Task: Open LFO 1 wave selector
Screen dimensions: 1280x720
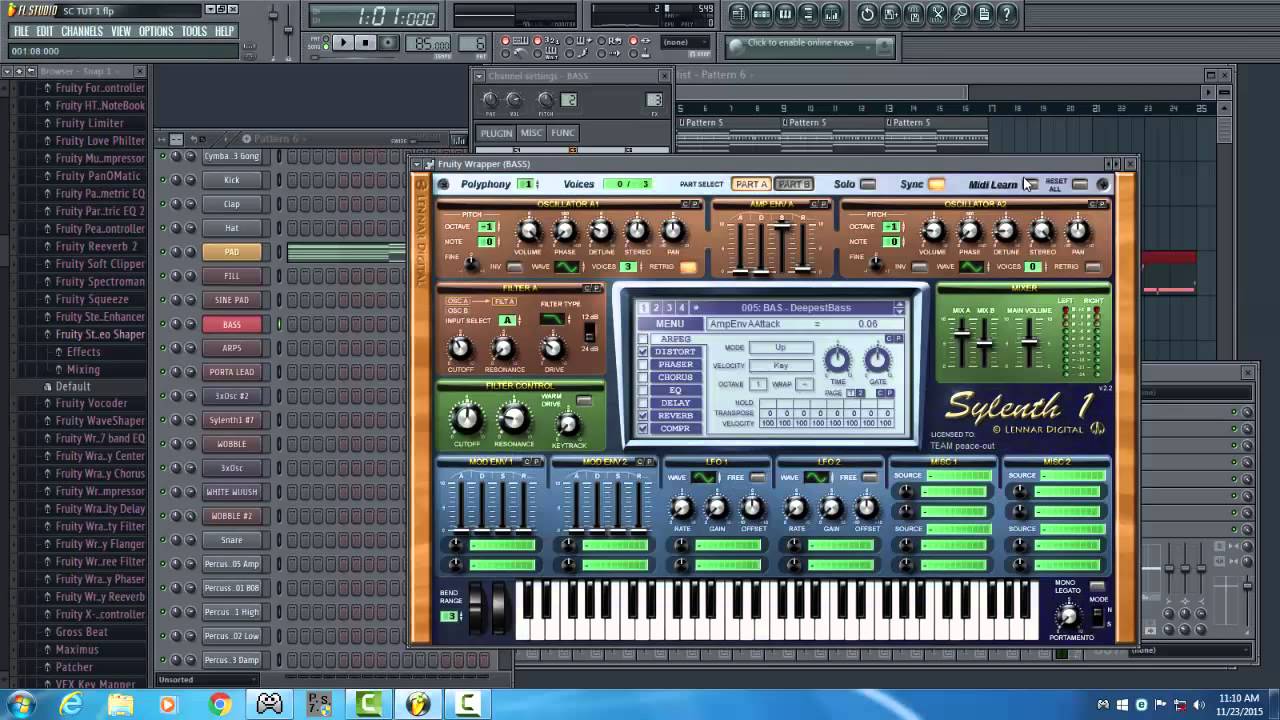Action: coord(703,478)
